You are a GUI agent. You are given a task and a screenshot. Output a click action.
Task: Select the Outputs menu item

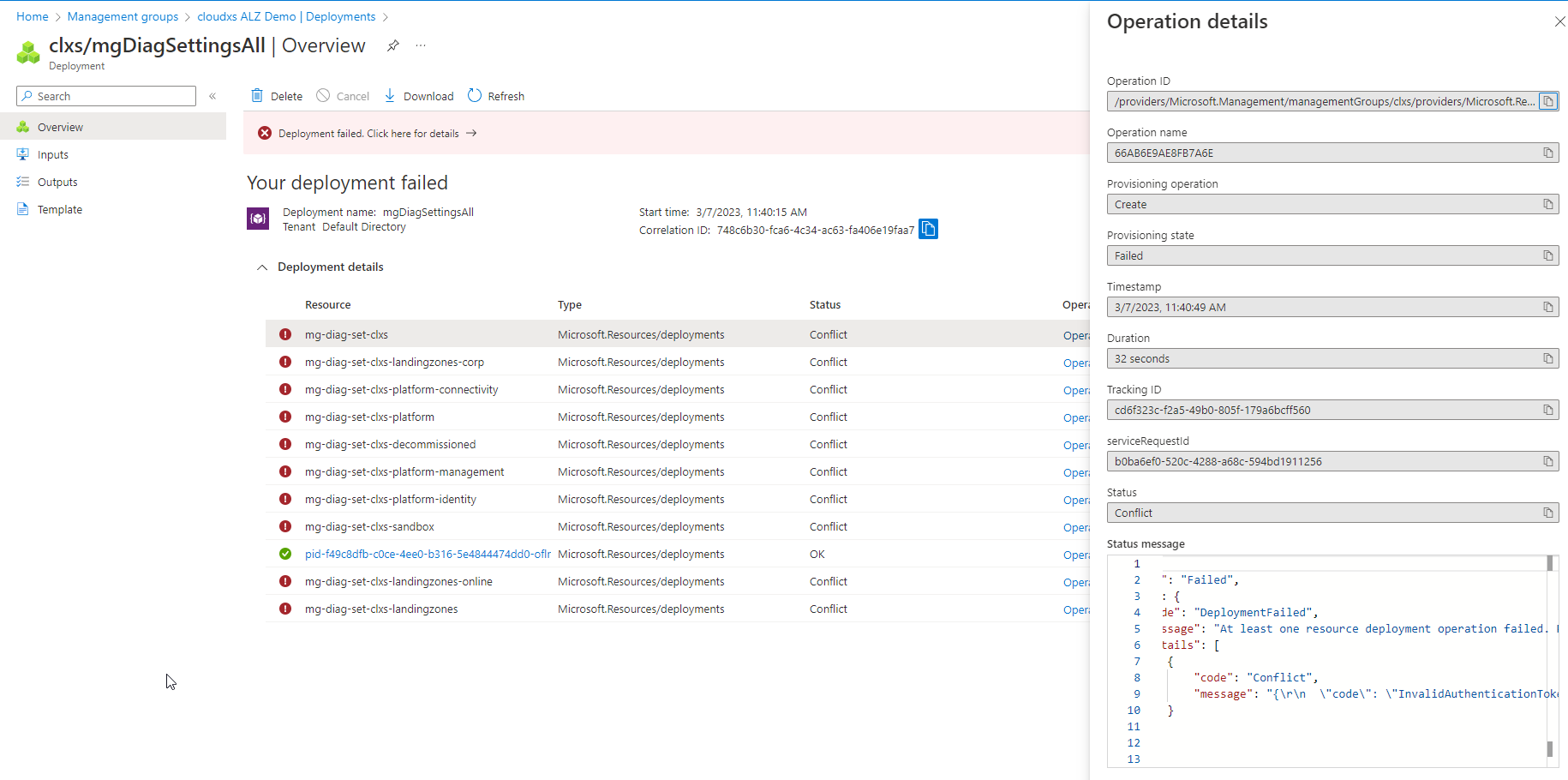pyautogui.click(x=57, y=181)
